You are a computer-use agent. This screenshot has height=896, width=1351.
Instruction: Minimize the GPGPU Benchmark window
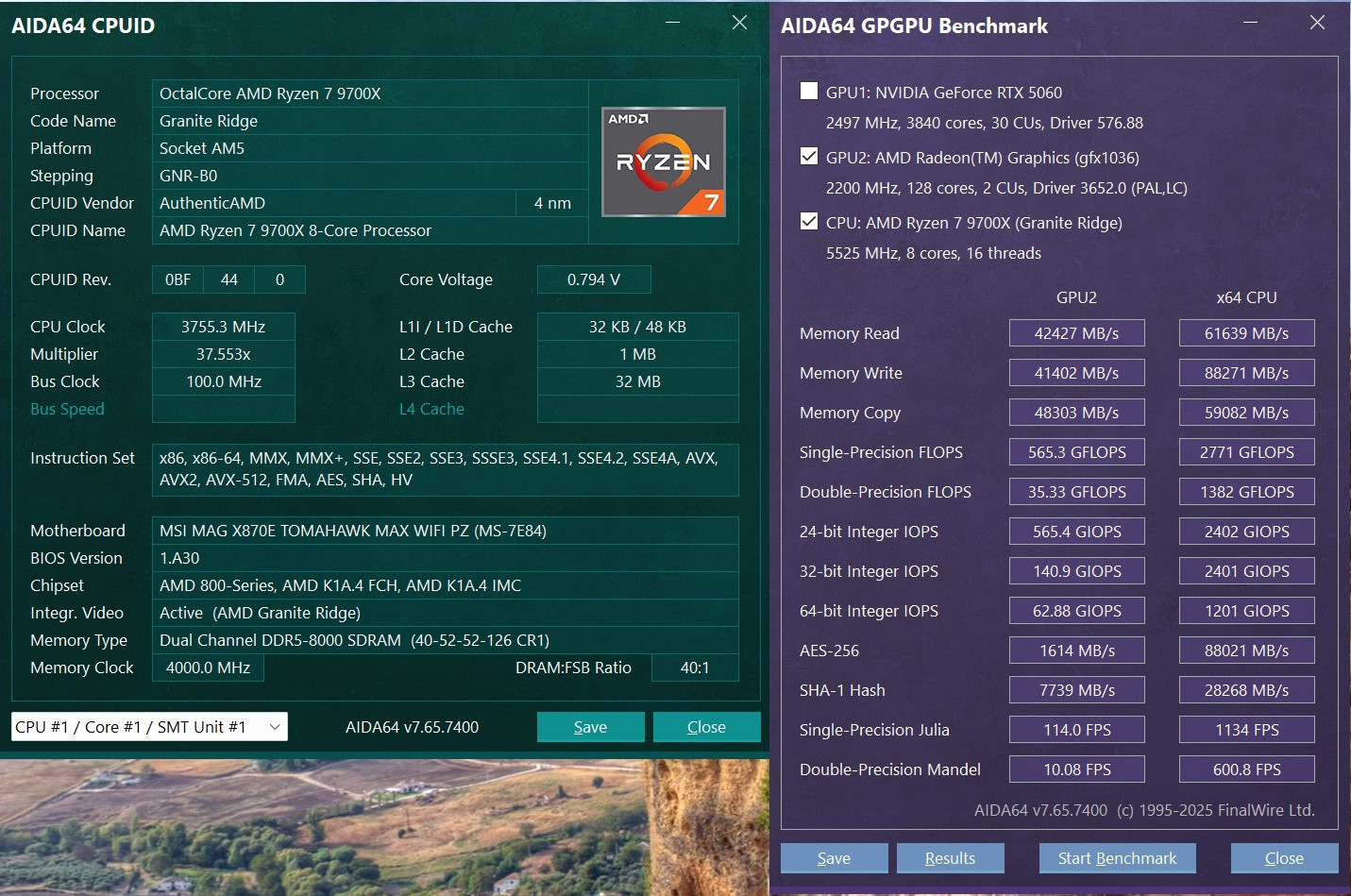(1250, 23)
